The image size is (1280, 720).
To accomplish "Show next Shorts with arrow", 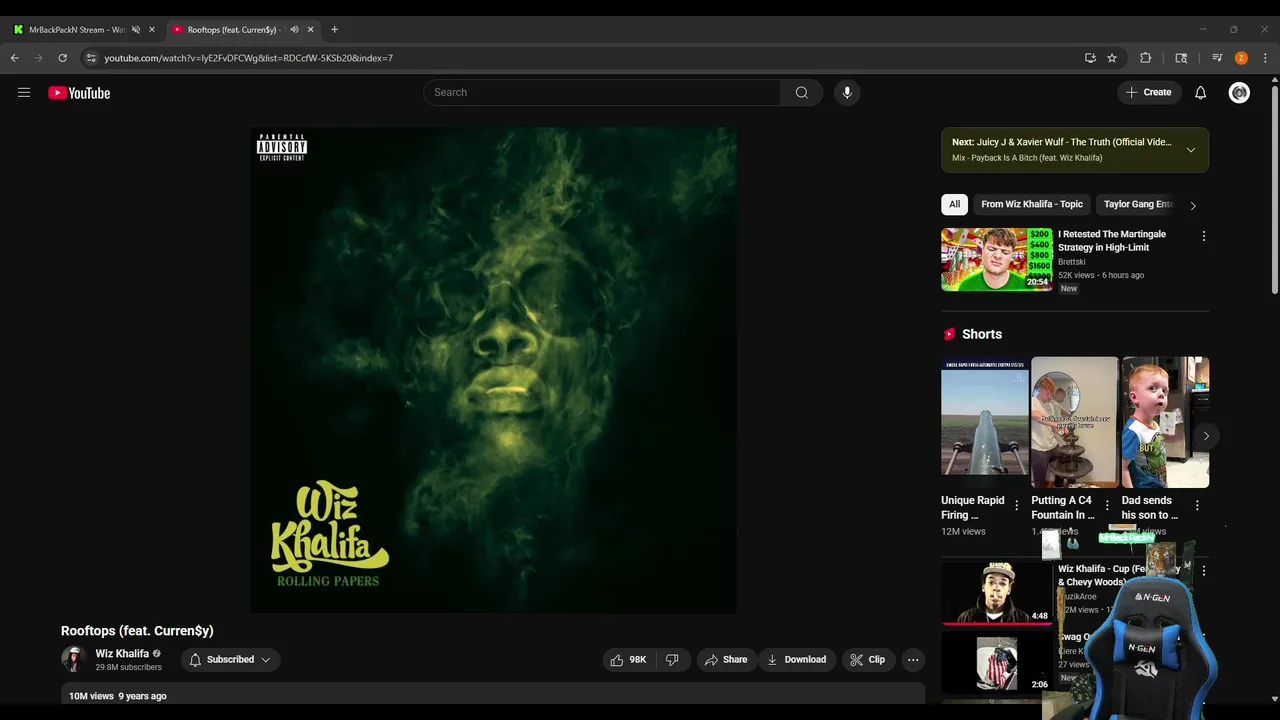I will tap(1206, 436).
